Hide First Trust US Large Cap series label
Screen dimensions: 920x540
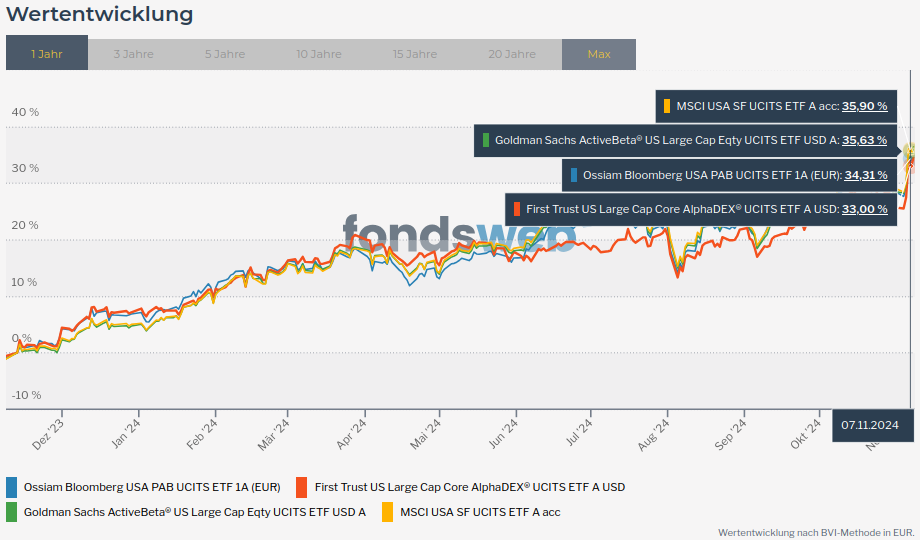click(x=469, y=488)
